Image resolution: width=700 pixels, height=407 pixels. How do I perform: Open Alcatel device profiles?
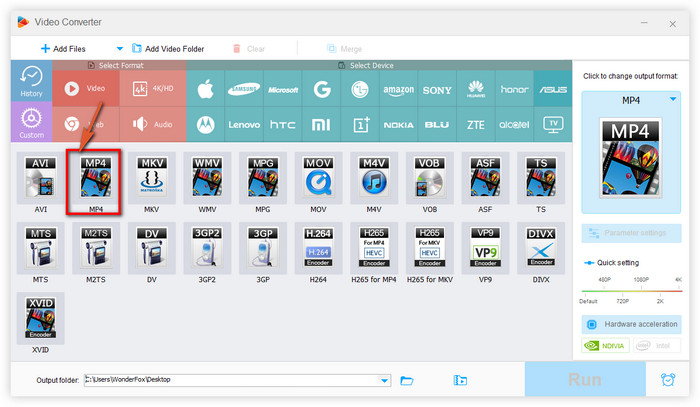pyautogui.click(x=514, y=125)
